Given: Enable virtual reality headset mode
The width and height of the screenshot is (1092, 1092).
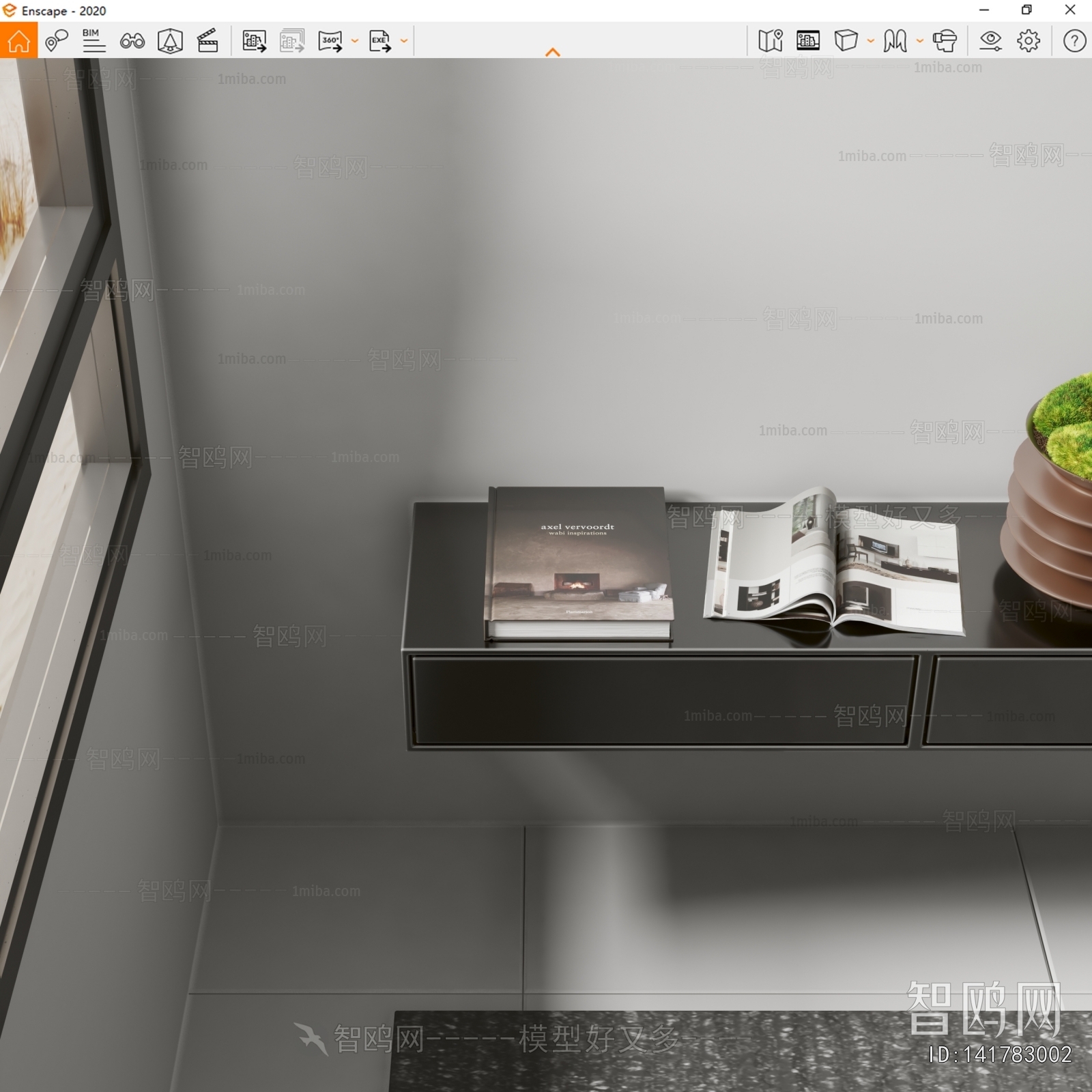Looking at the screenshot, I should (945, 41).
